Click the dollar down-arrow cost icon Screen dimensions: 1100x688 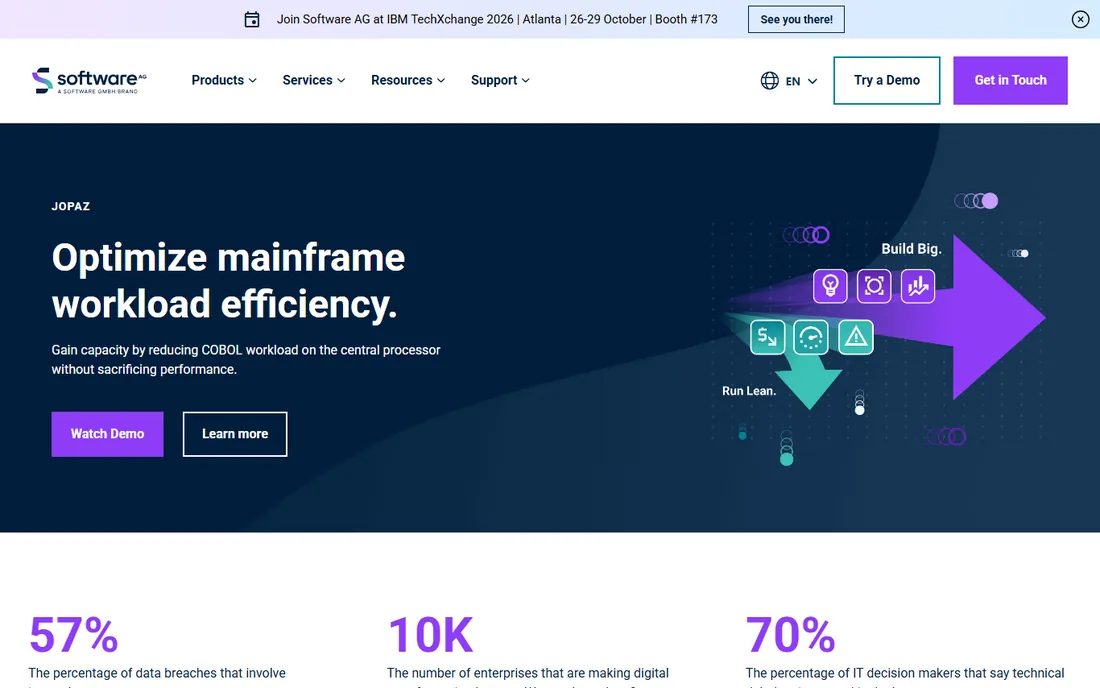click(x=767, y=337)
